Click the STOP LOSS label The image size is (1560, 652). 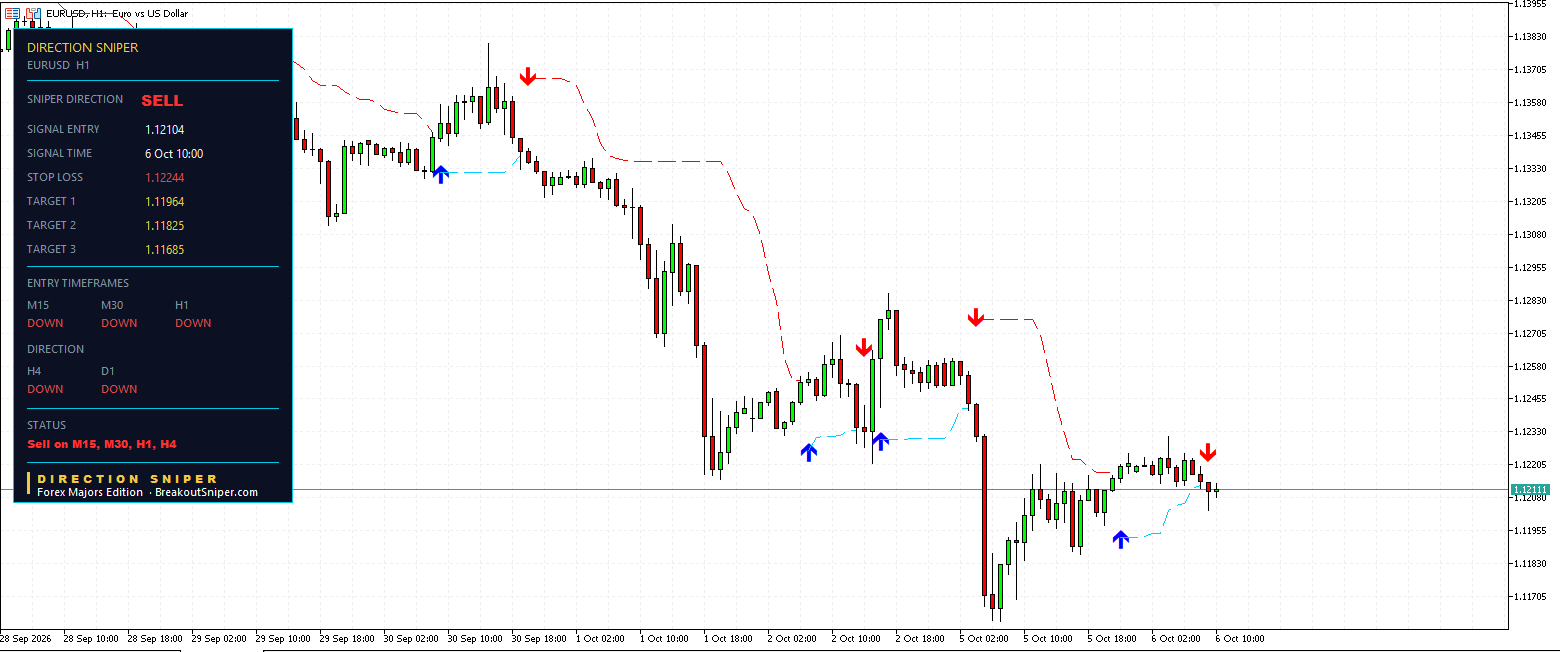55,177
